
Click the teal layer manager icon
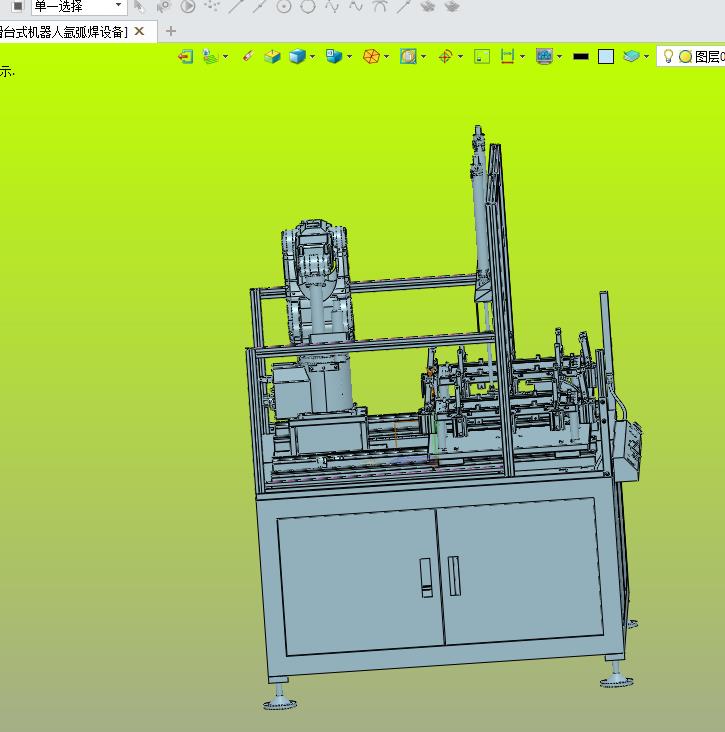coord(631,57)
